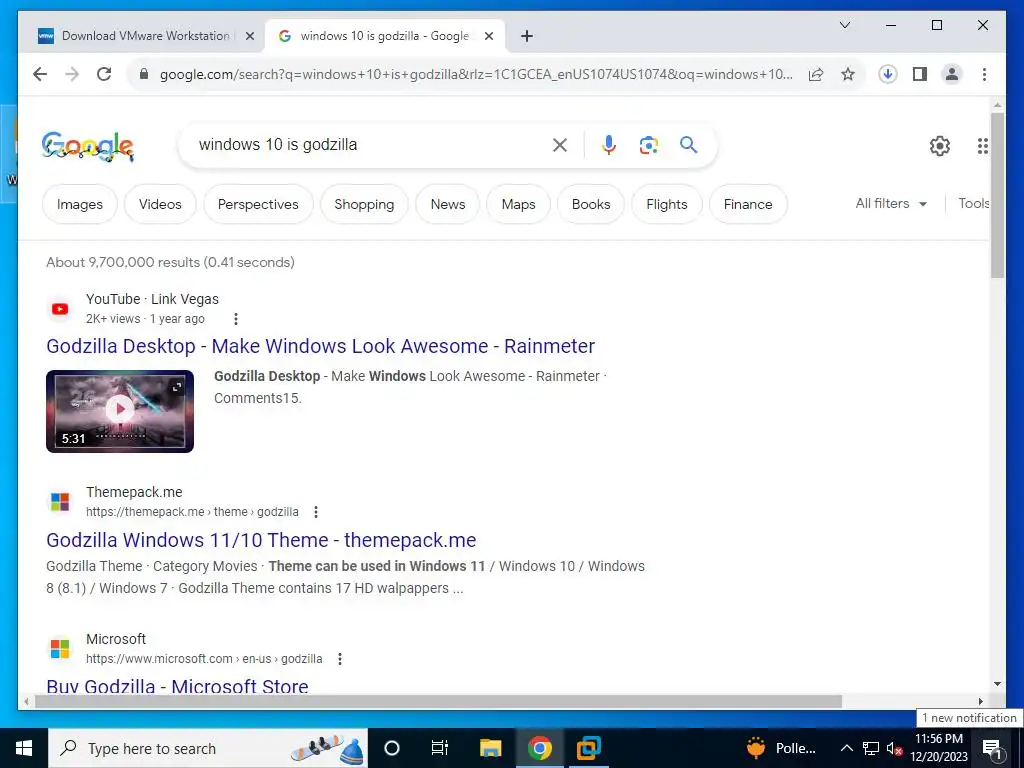Click the Chrome tab search chevron
Screen dimensions: 1024x768
click(844, 25)
